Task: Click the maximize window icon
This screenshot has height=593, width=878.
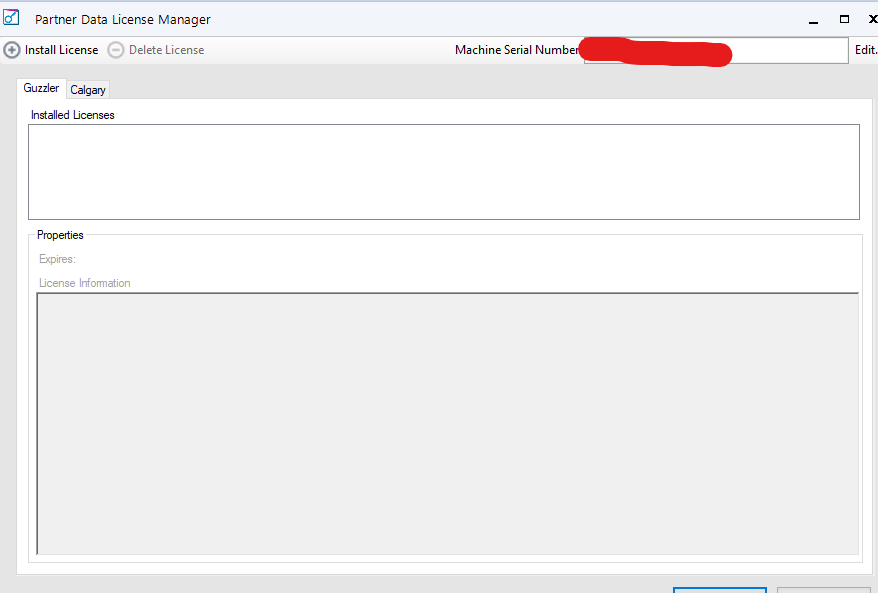Action: (x=843, y=18)
